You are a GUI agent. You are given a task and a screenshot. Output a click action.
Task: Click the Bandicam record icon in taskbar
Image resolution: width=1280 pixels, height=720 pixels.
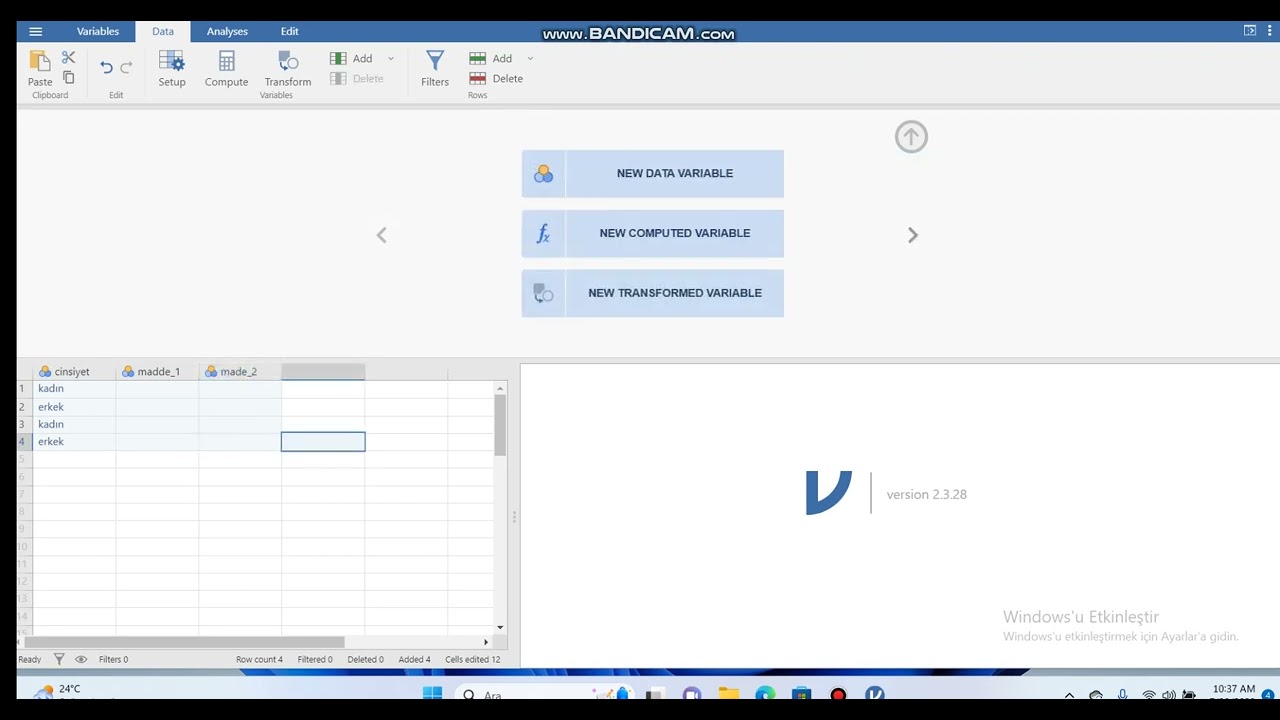click(838, 694)
